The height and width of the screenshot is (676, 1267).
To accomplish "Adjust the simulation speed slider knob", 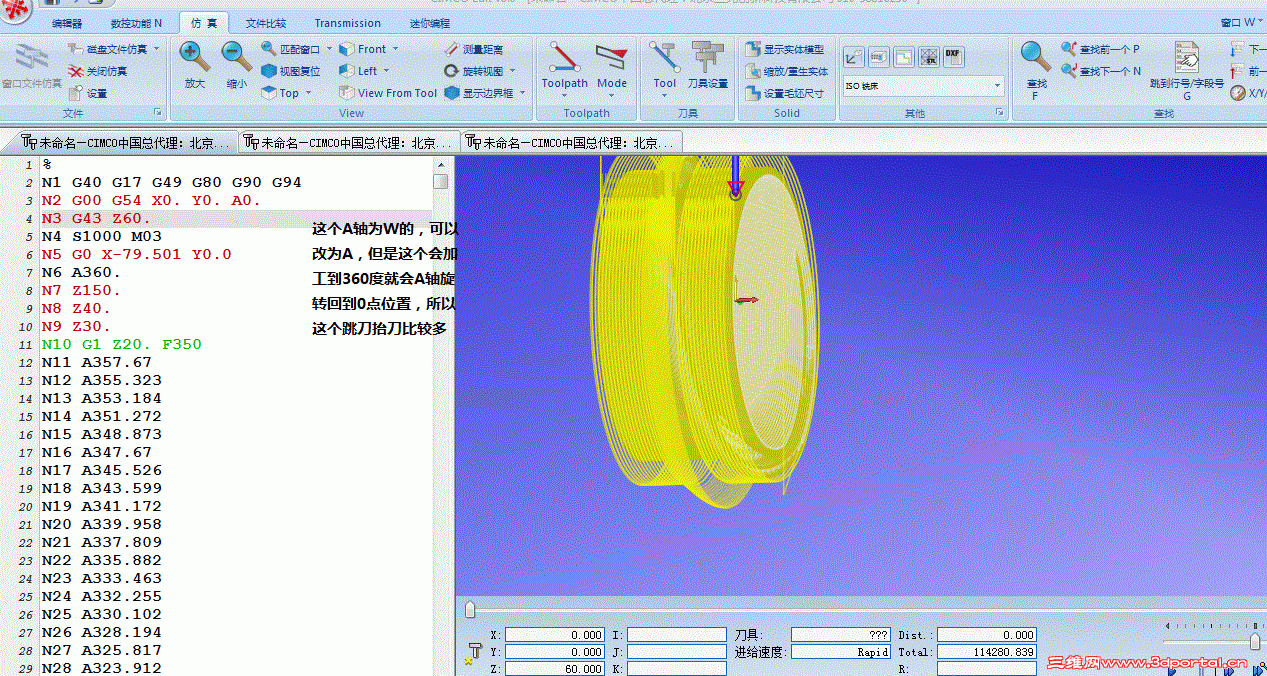I will click(x=1255, y=641).
